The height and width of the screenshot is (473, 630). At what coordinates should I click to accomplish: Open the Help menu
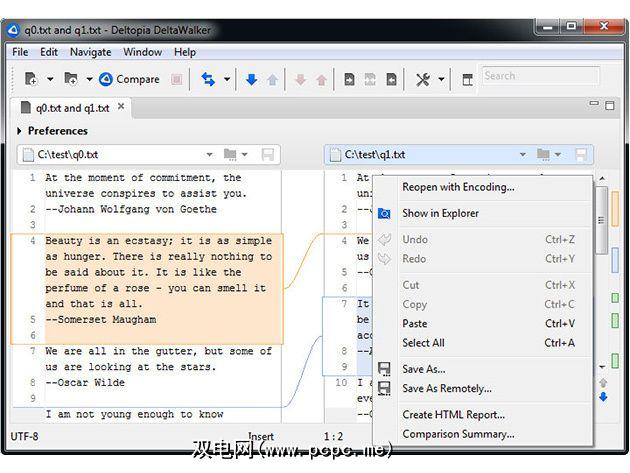[x=185, y=52]
